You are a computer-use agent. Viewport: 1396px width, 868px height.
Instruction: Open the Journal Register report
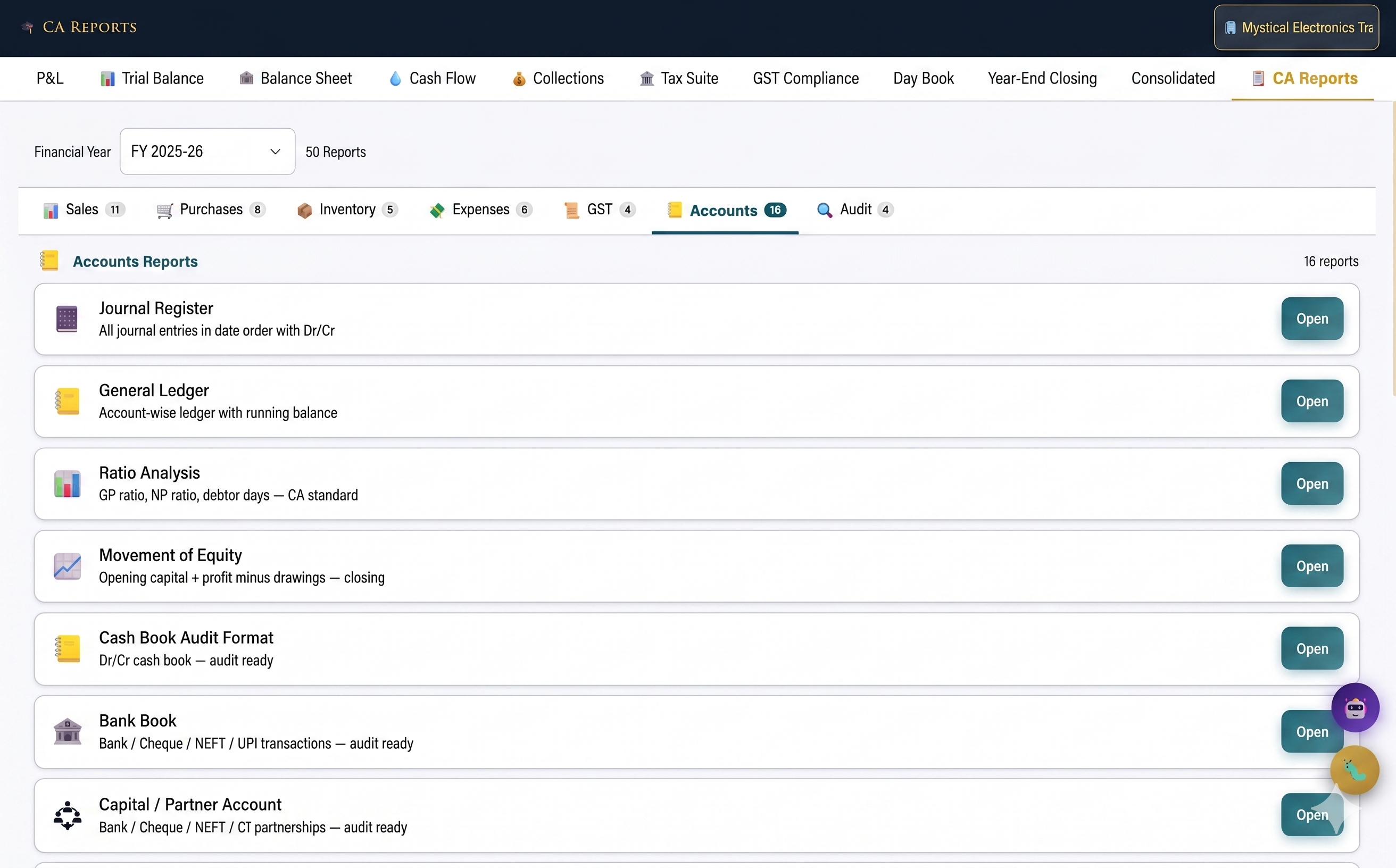coord(1311,319)
